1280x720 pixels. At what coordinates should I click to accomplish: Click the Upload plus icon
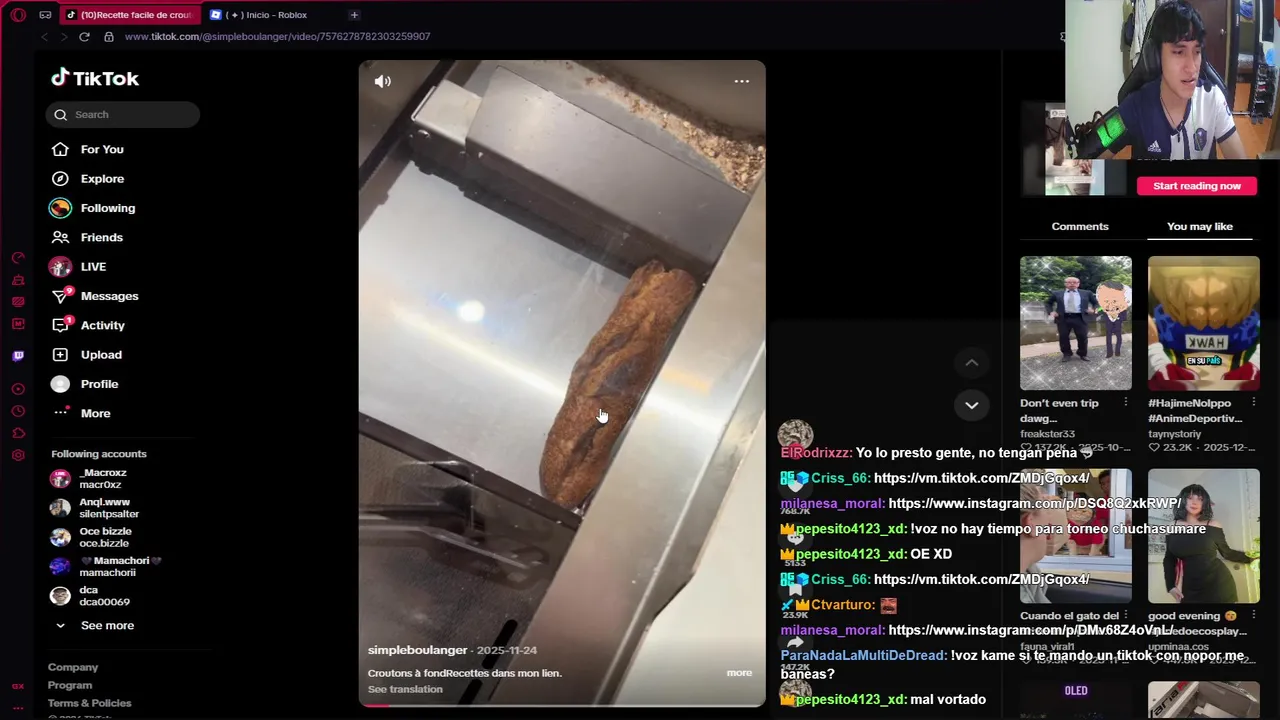click(x=60, y=355)
